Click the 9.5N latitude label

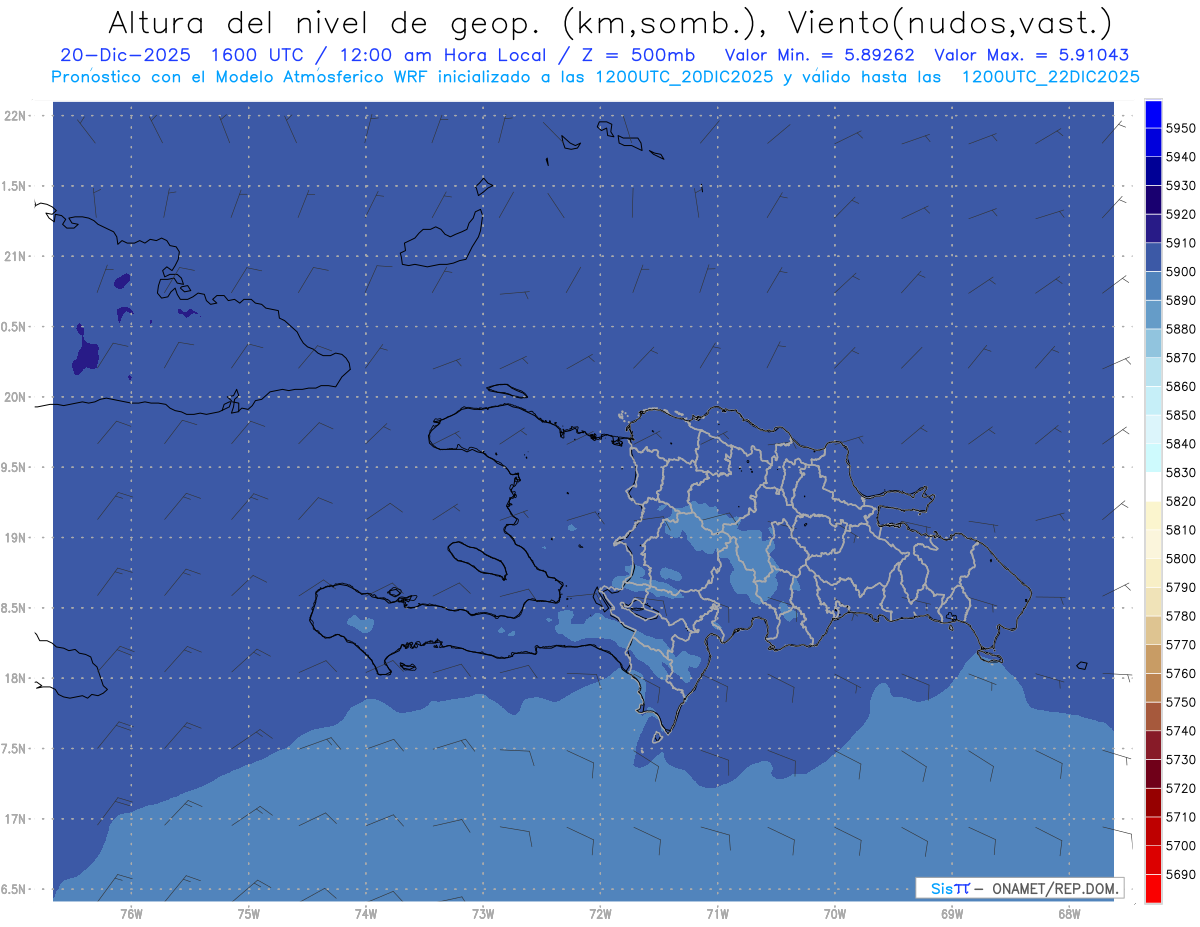(x=14, y=468)
